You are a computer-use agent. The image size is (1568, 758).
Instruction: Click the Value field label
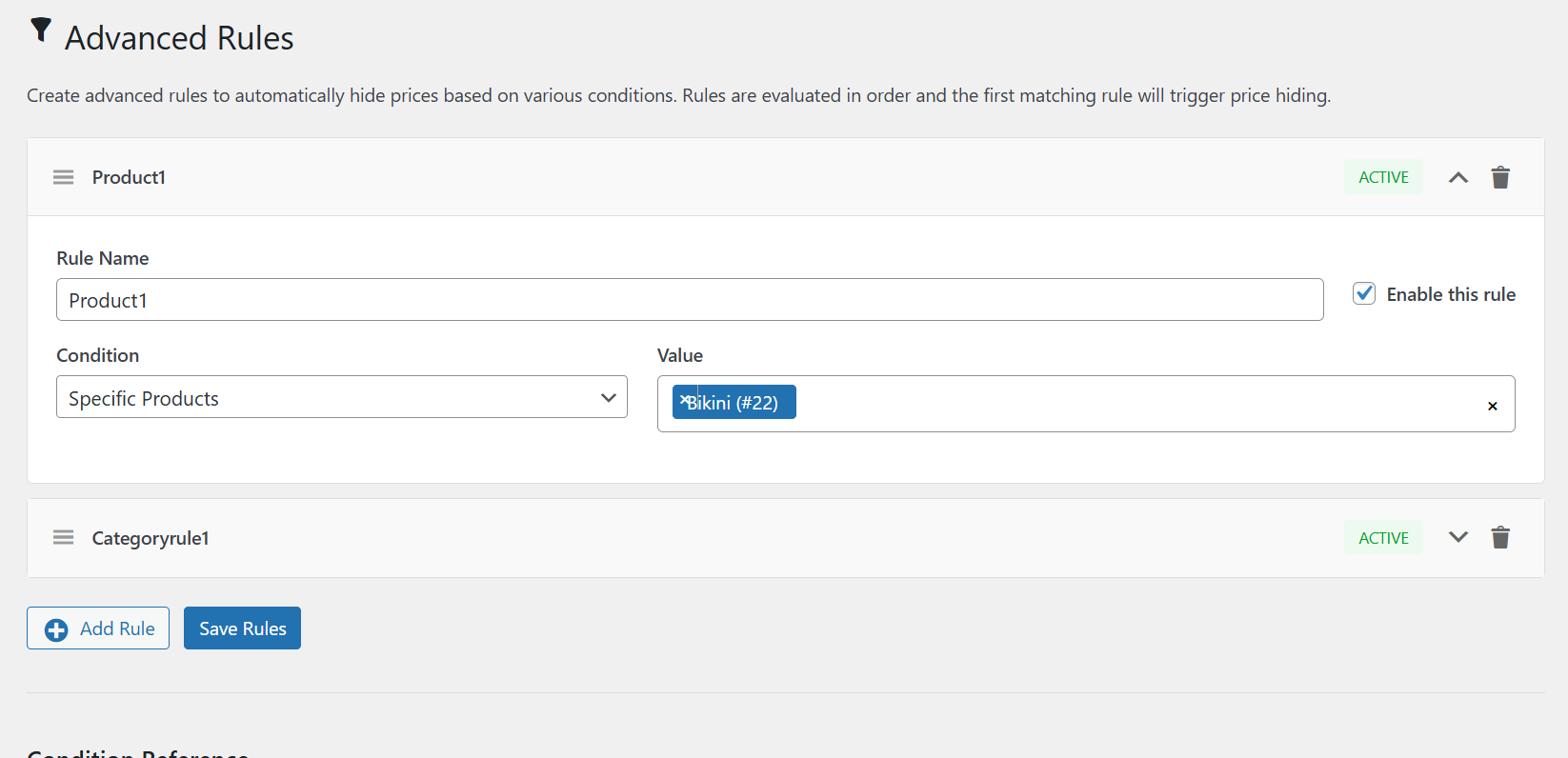[x=680, y=355]
